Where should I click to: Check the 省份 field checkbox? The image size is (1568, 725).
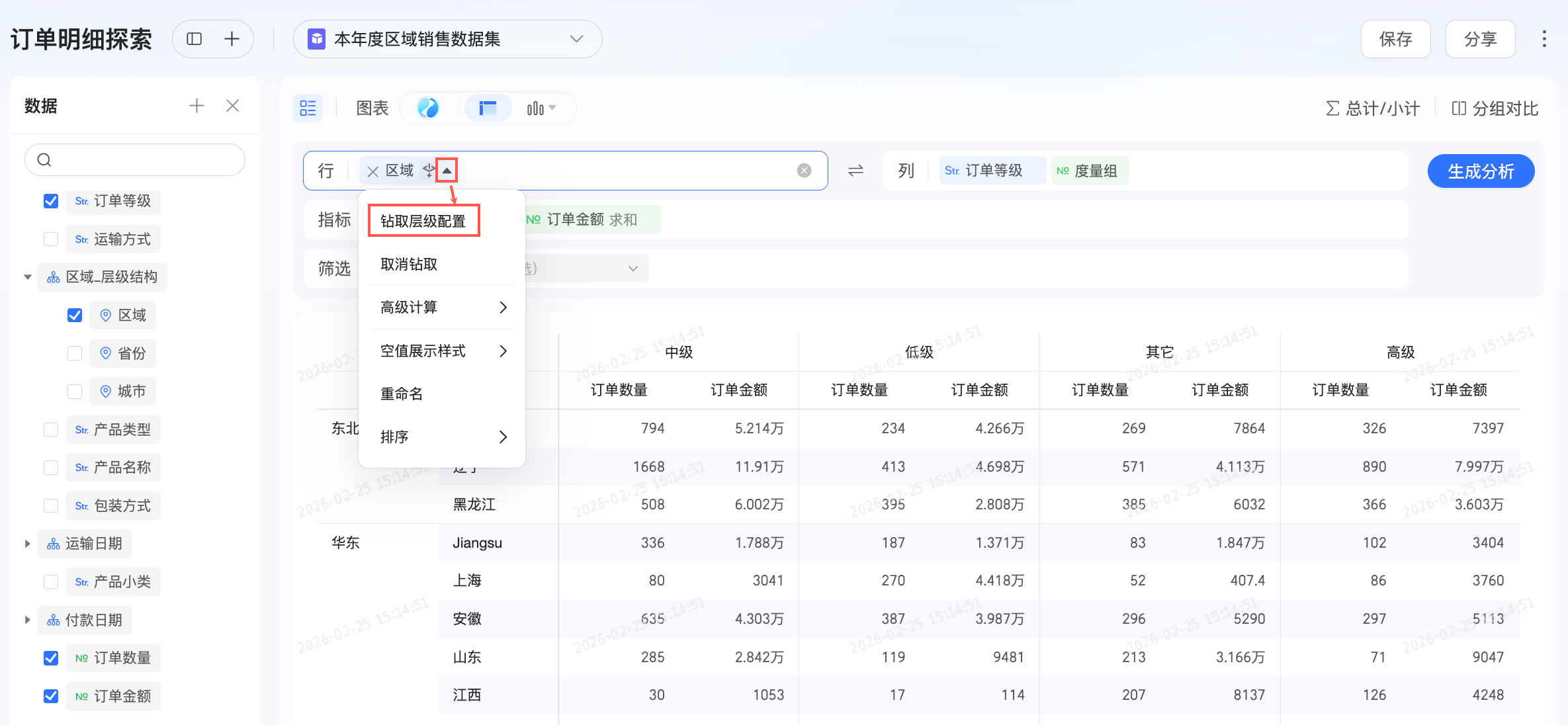pyautogui.click(x=75, y=353)
